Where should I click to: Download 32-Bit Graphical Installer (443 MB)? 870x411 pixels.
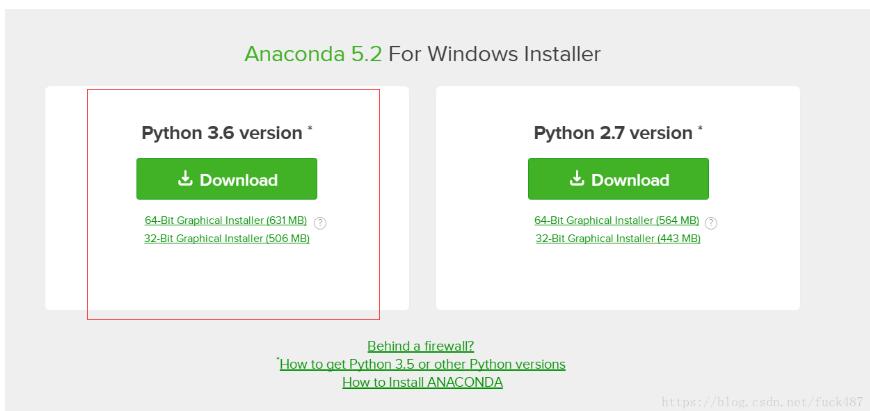coord(617,238)
